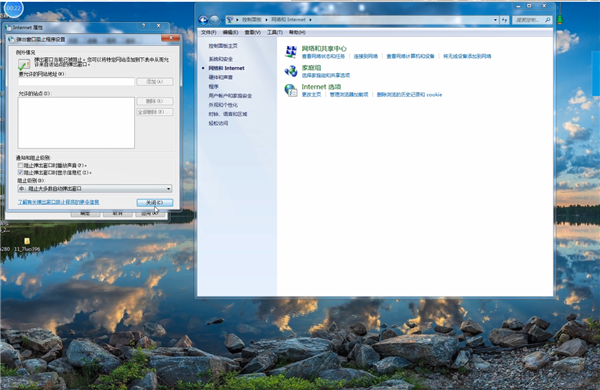This screenshot has width=600, height=390.
Task: Expand the breadcrumb arrow after 控制面板
Action: click(266, 20)
